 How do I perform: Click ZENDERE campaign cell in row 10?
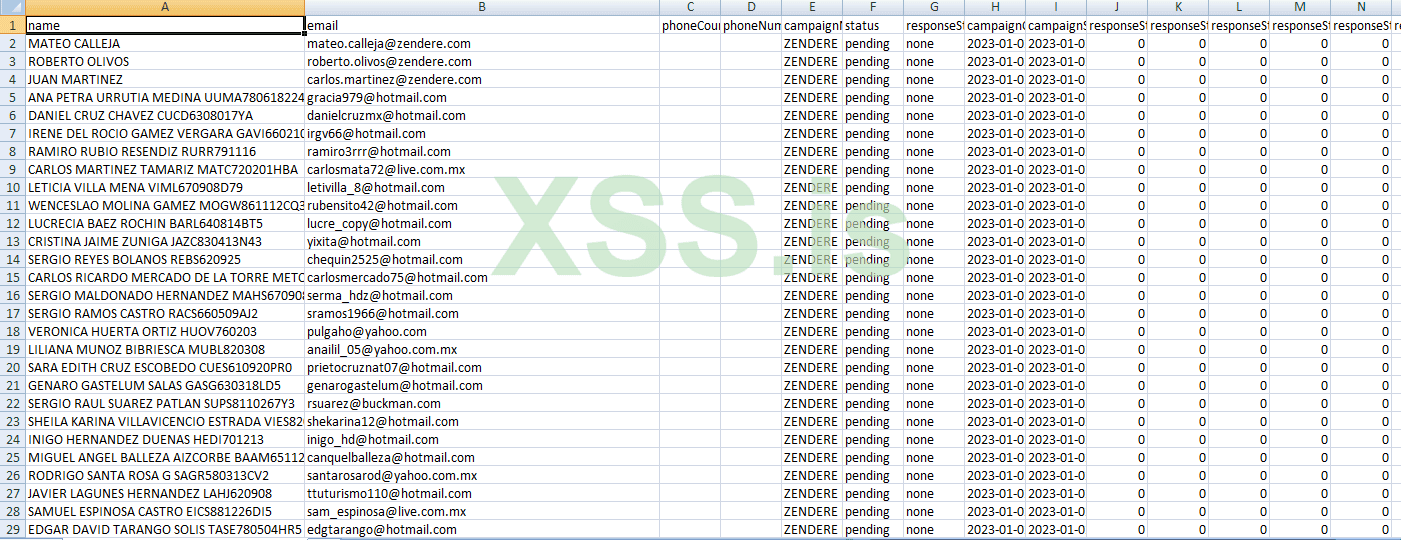(812, 187)
